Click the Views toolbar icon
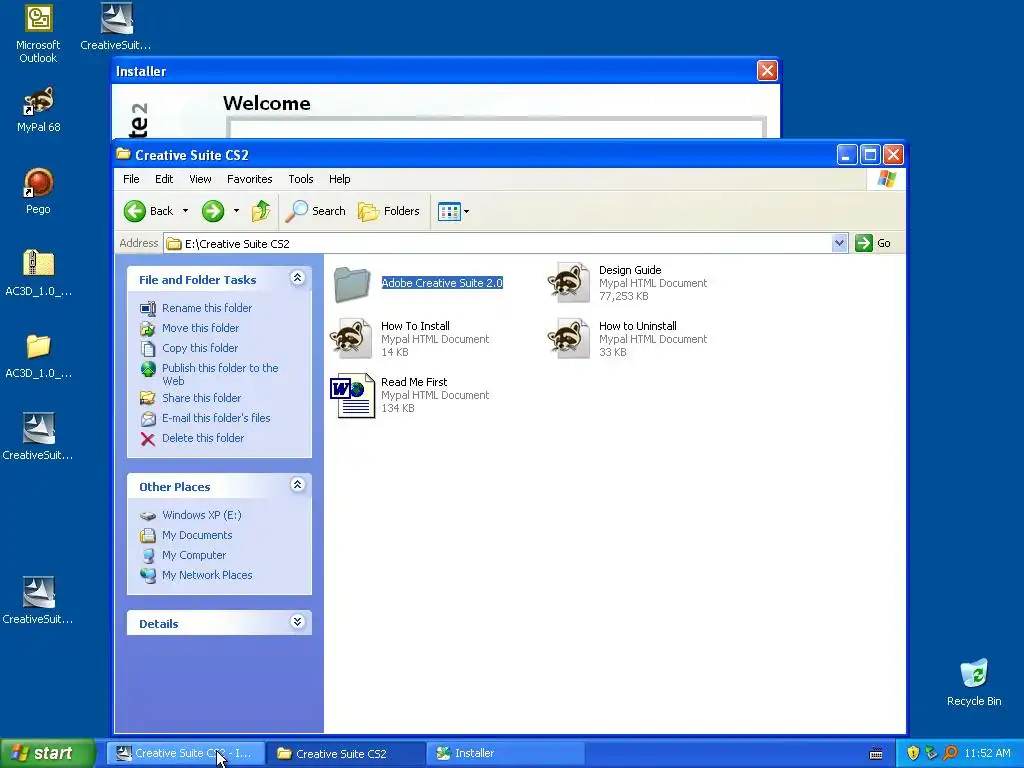1024x768 pixels. [x=449, y=212]
